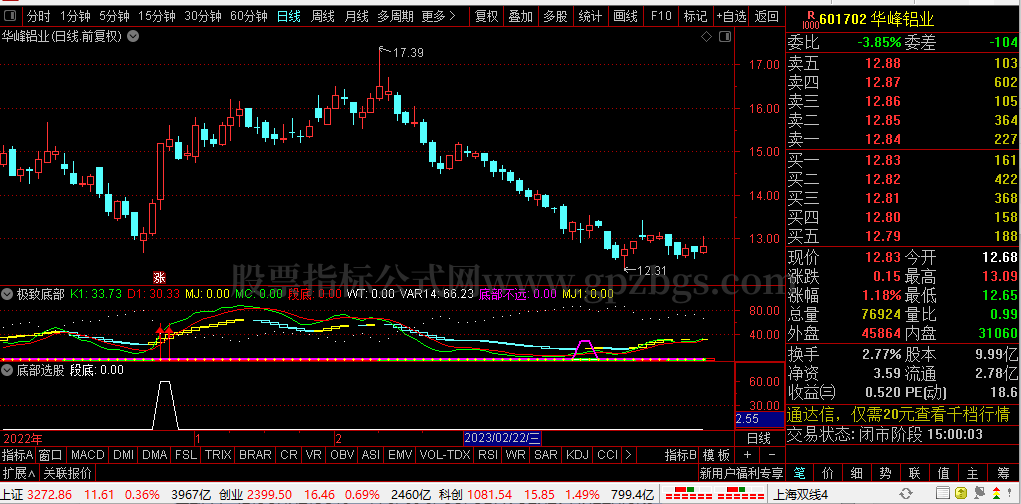Viewport: 1021px width, 504px height.
Task: Select the DMI indicator
Action: click(x=123, y=455)
